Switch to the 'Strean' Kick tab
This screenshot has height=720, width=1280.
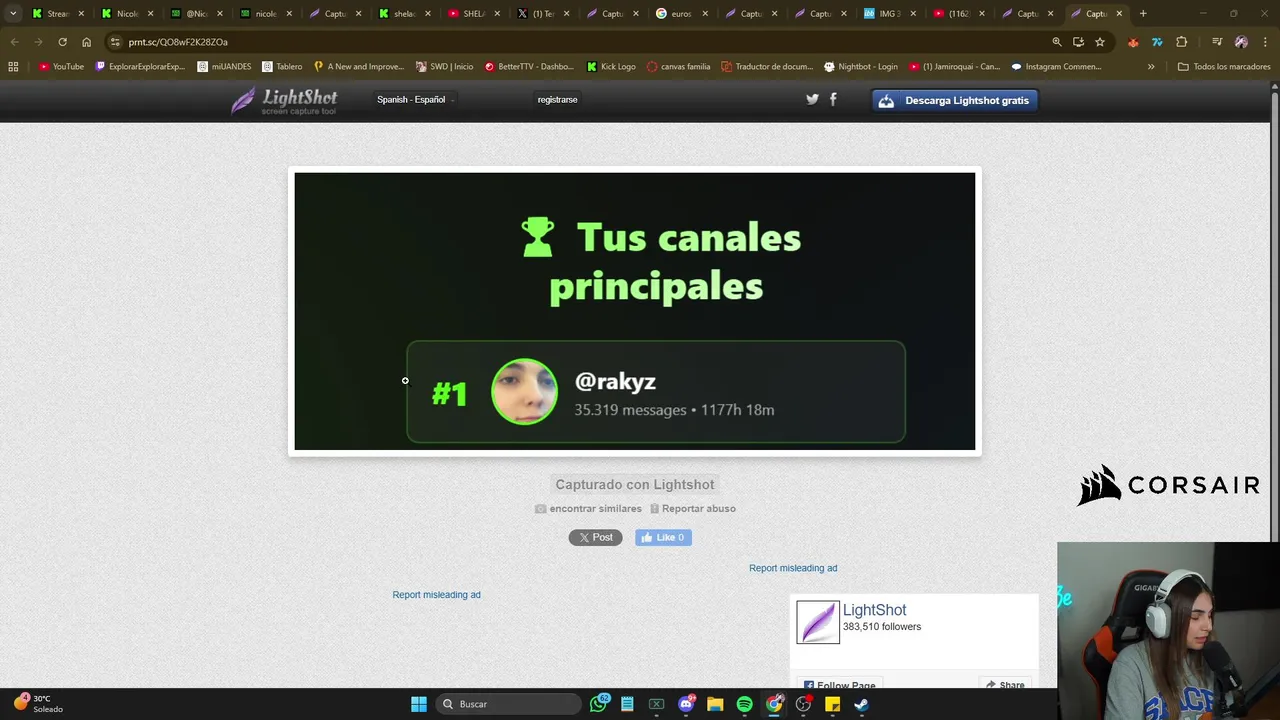[58, 14]
